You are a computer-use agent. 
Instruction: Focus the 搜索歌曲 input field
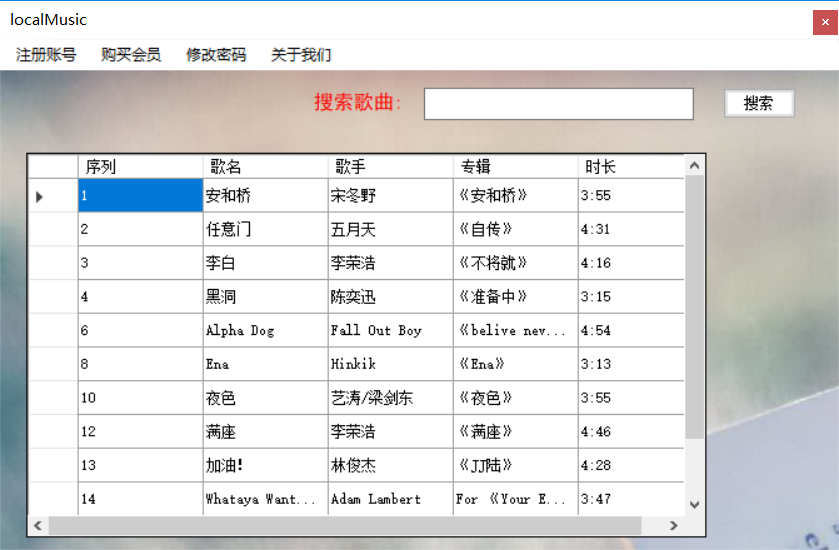559,104
